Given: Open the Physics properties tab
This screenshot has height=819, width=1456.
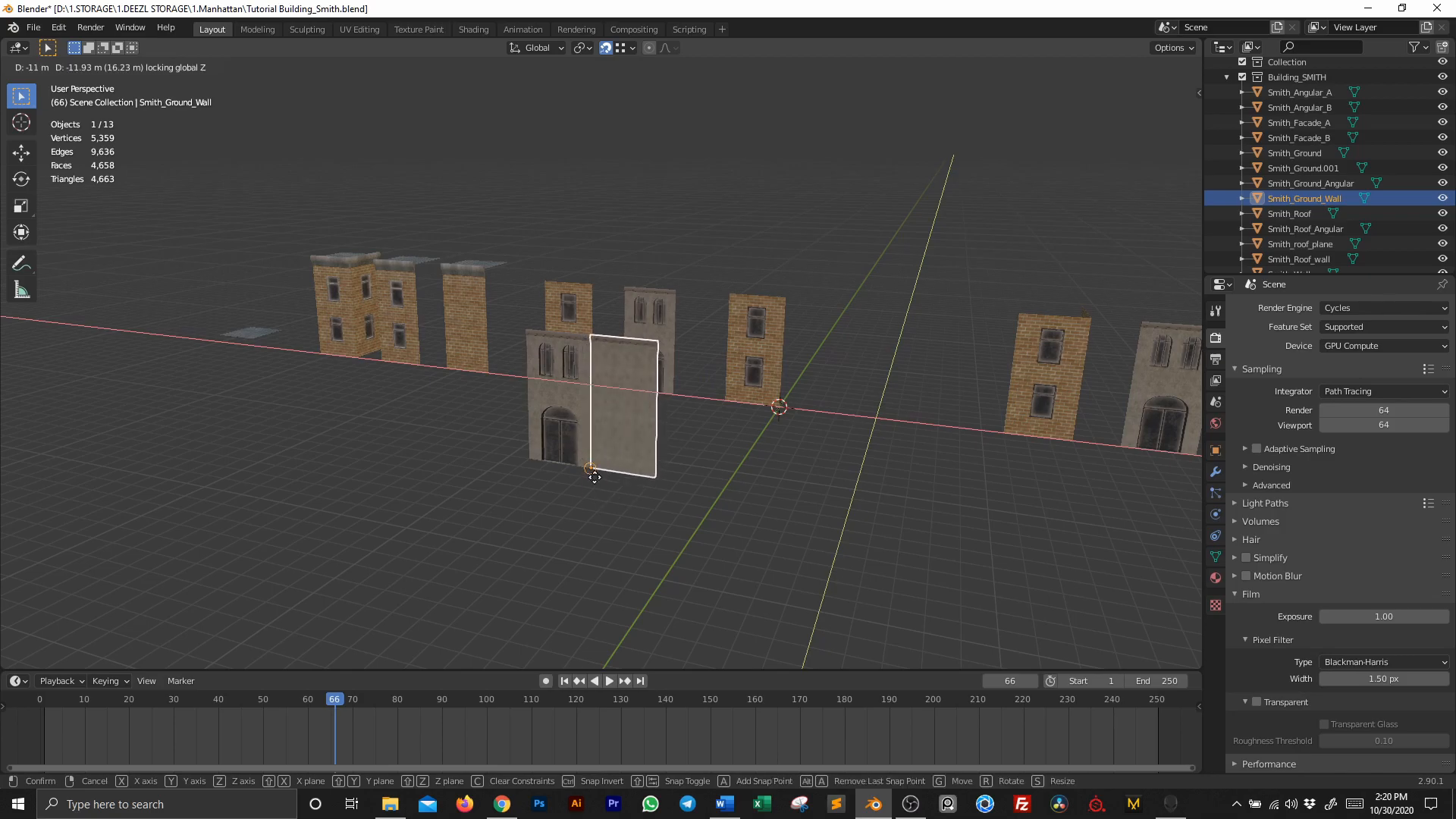Looking at the screenshot, I should pos(1216,514).
